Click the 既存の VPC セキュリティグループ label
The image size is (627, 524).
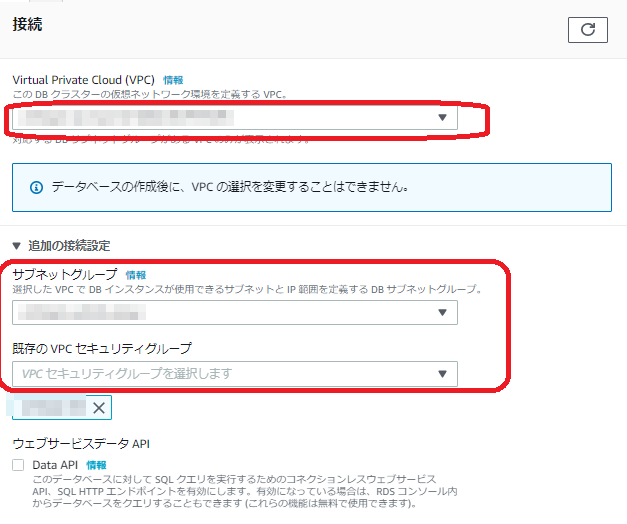click(102, 348)
